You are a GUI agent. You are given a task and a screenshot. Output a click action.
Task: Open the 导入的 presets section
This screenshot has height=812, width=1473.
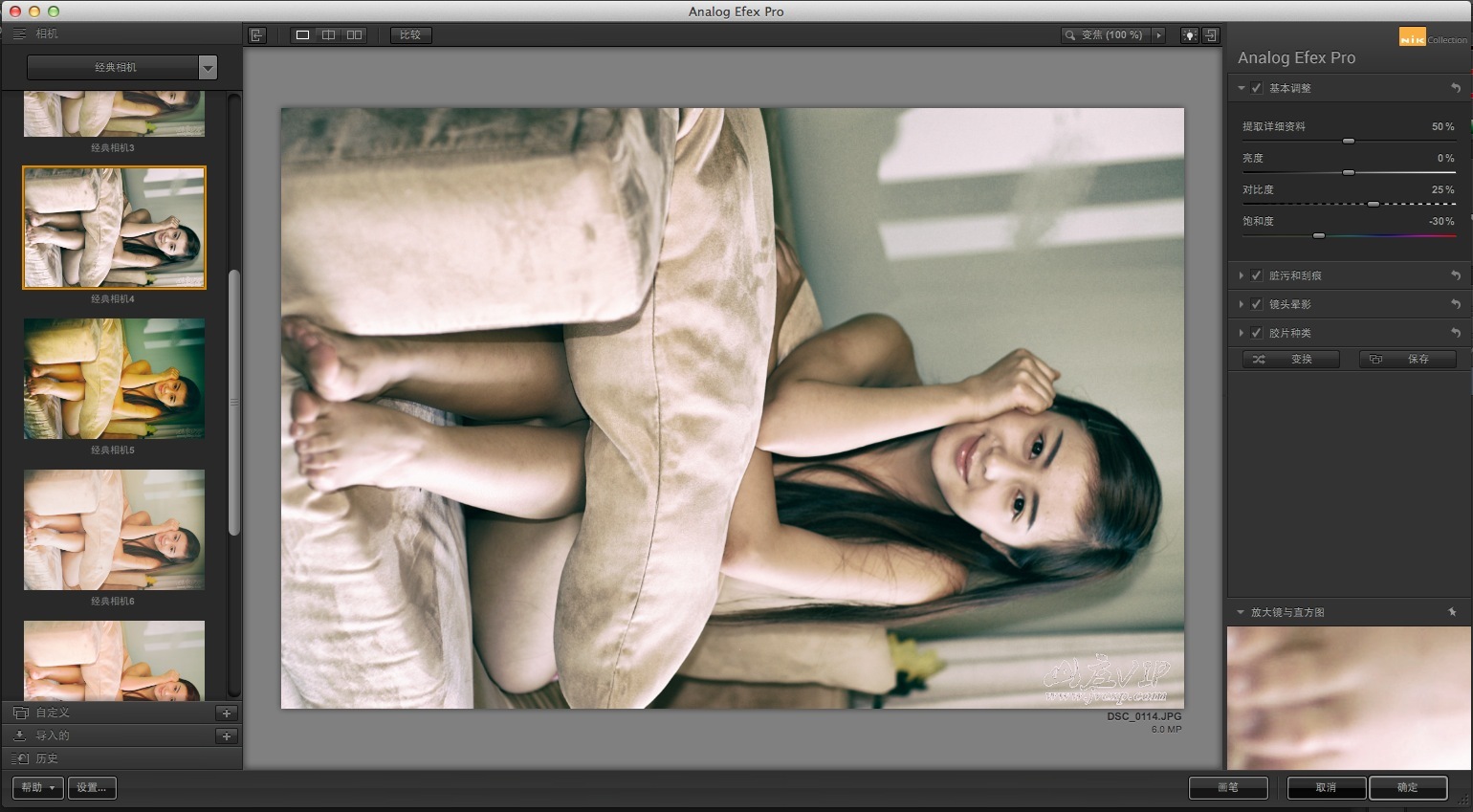click(52, 735)
